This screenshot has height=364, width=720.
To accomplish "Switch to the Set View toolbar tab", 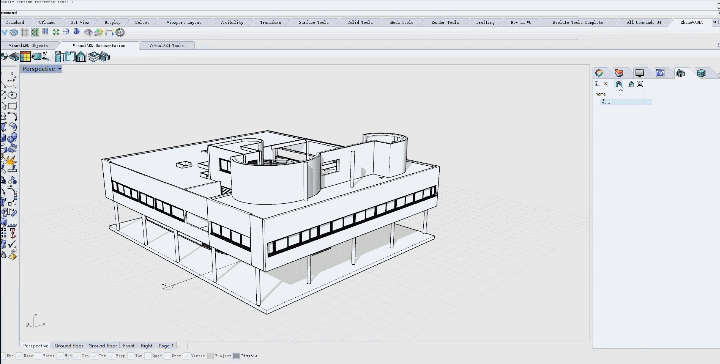I will coord(80,22).
